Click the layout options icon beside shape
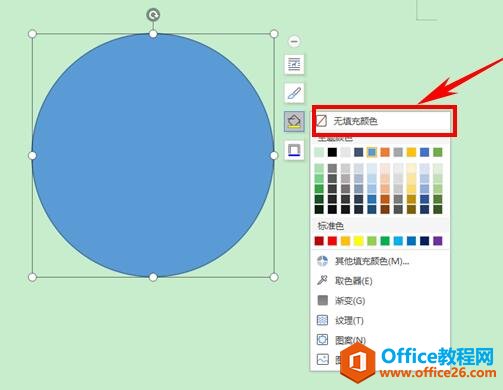 pos(294,64)
